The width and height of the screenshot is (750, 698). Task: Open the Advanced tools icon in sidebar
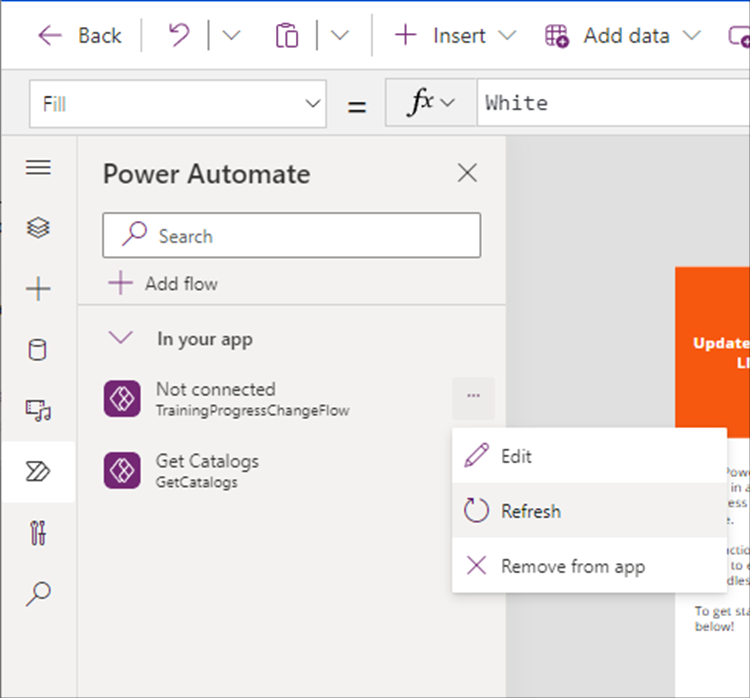[x=38, y=533]
